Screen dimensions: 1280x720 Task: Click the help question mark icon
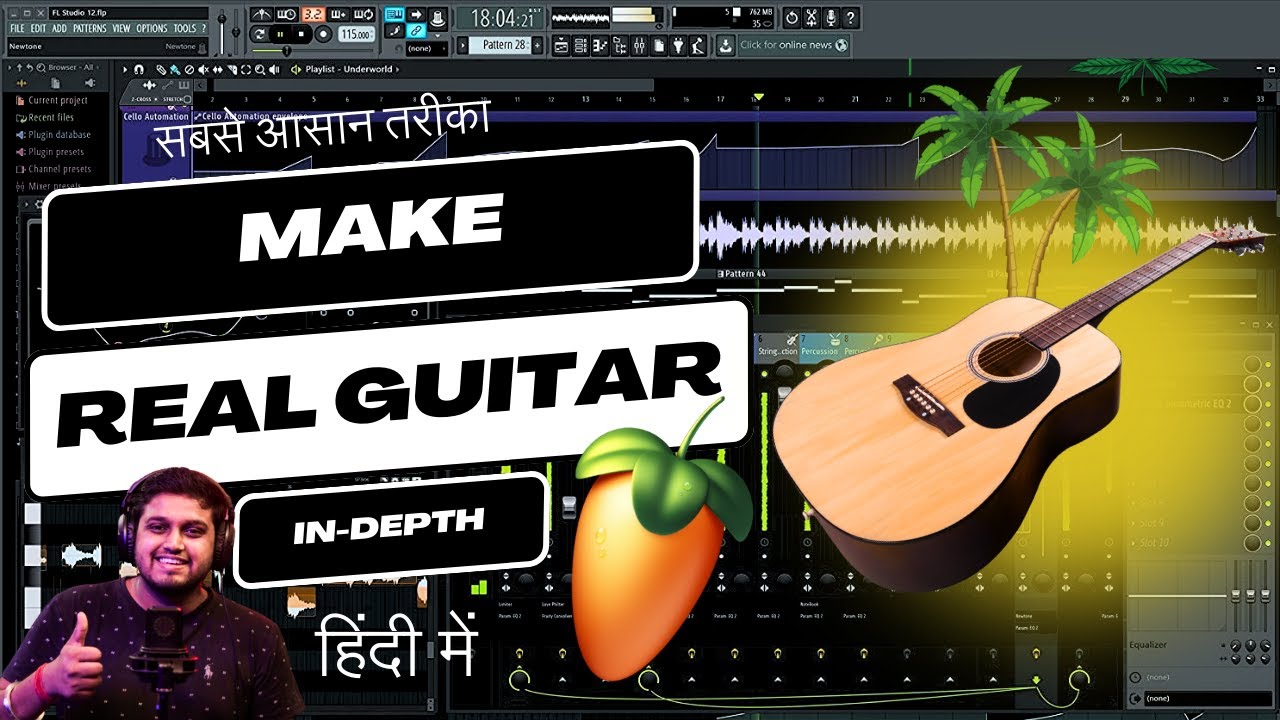coord(851,18)
